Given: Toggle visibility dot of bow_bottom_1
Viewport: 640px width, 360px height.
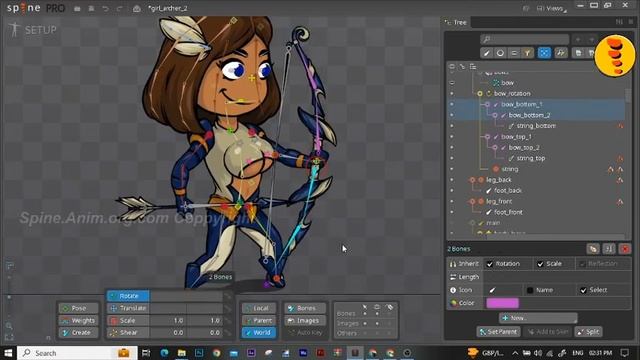Looking at the screenshot, I should point(452,104).
